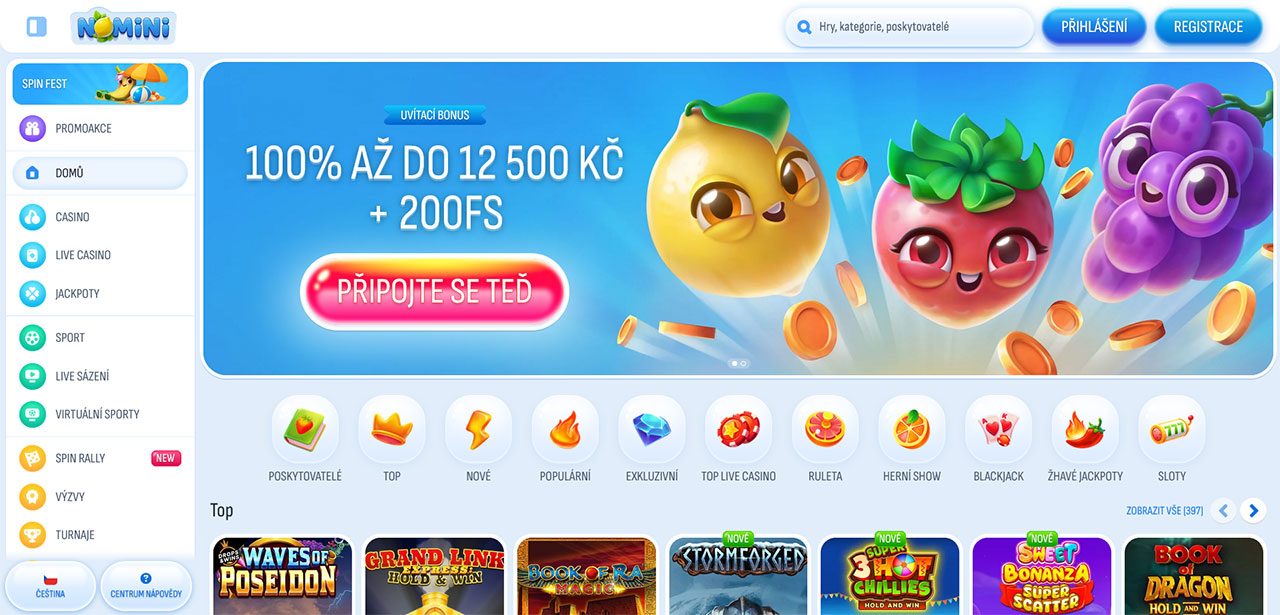Select the Blackjack cards icon
This screenshot has width=1280, height=615.
tap(998, 429)
